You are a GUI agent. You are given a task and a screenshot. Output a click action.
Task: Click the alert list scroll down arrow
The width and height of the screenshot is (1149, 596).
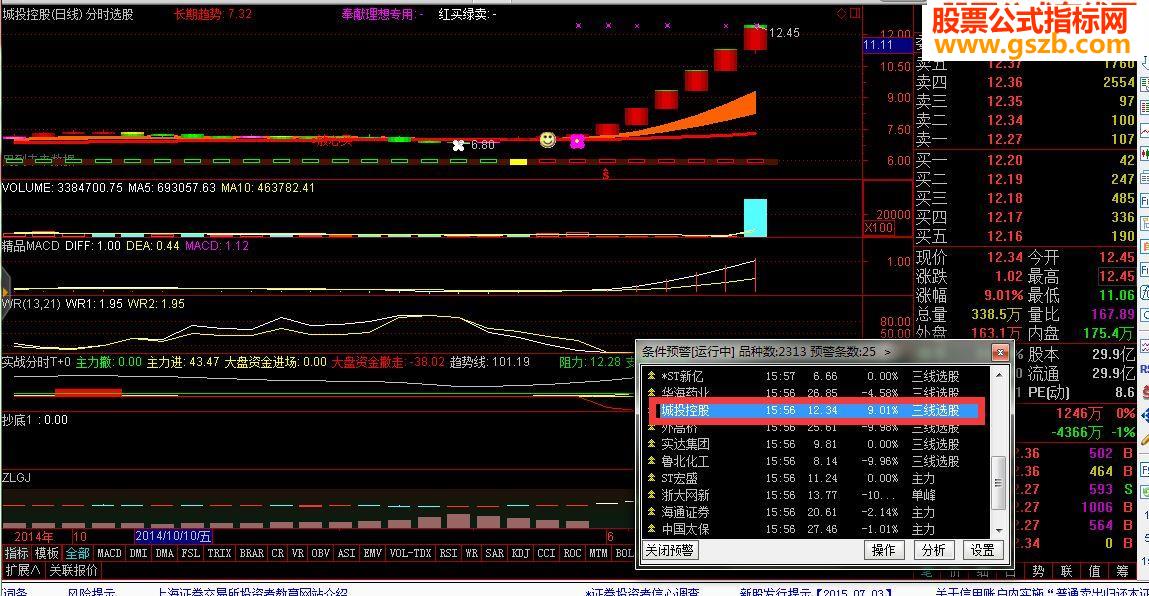coord(998,529)
